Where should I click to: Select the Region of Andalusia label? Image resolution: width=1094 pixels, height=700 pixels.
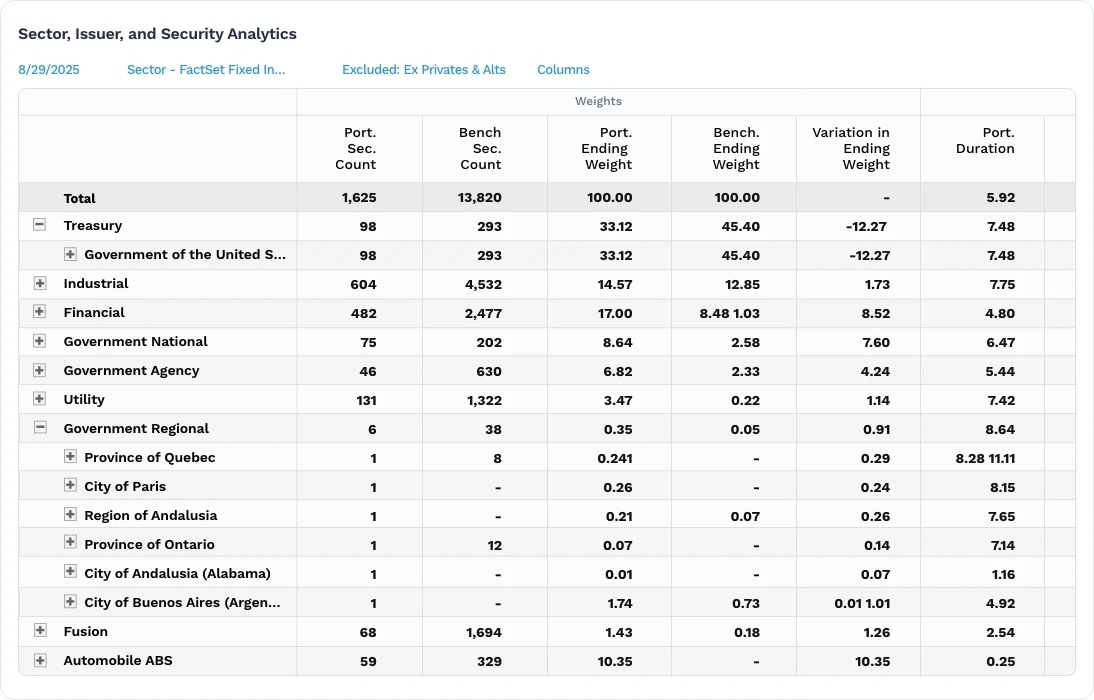tap(151, 515)
